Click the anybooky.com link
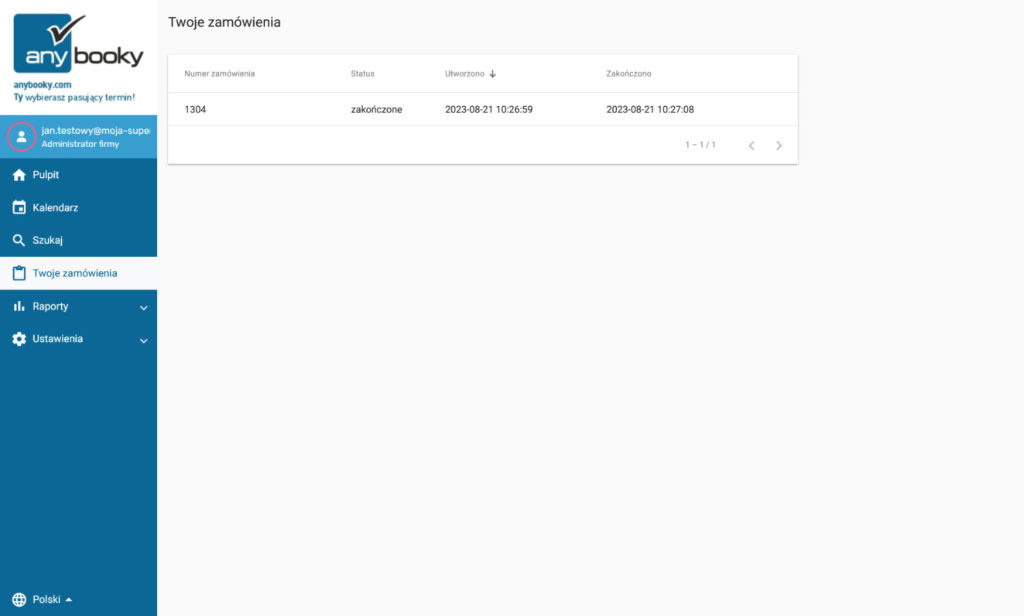This screenshot has width=1024, height=616. tap(42, 85)
